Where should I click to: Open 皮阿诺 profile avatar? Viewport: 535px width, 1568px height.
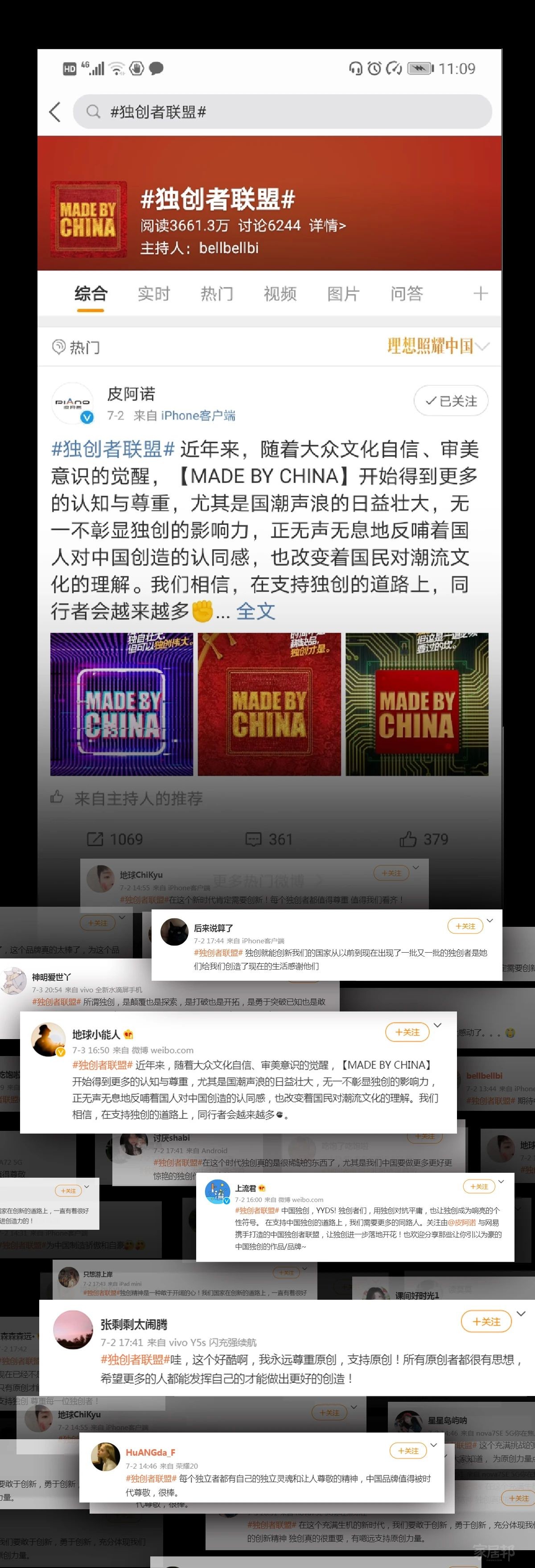73,402
